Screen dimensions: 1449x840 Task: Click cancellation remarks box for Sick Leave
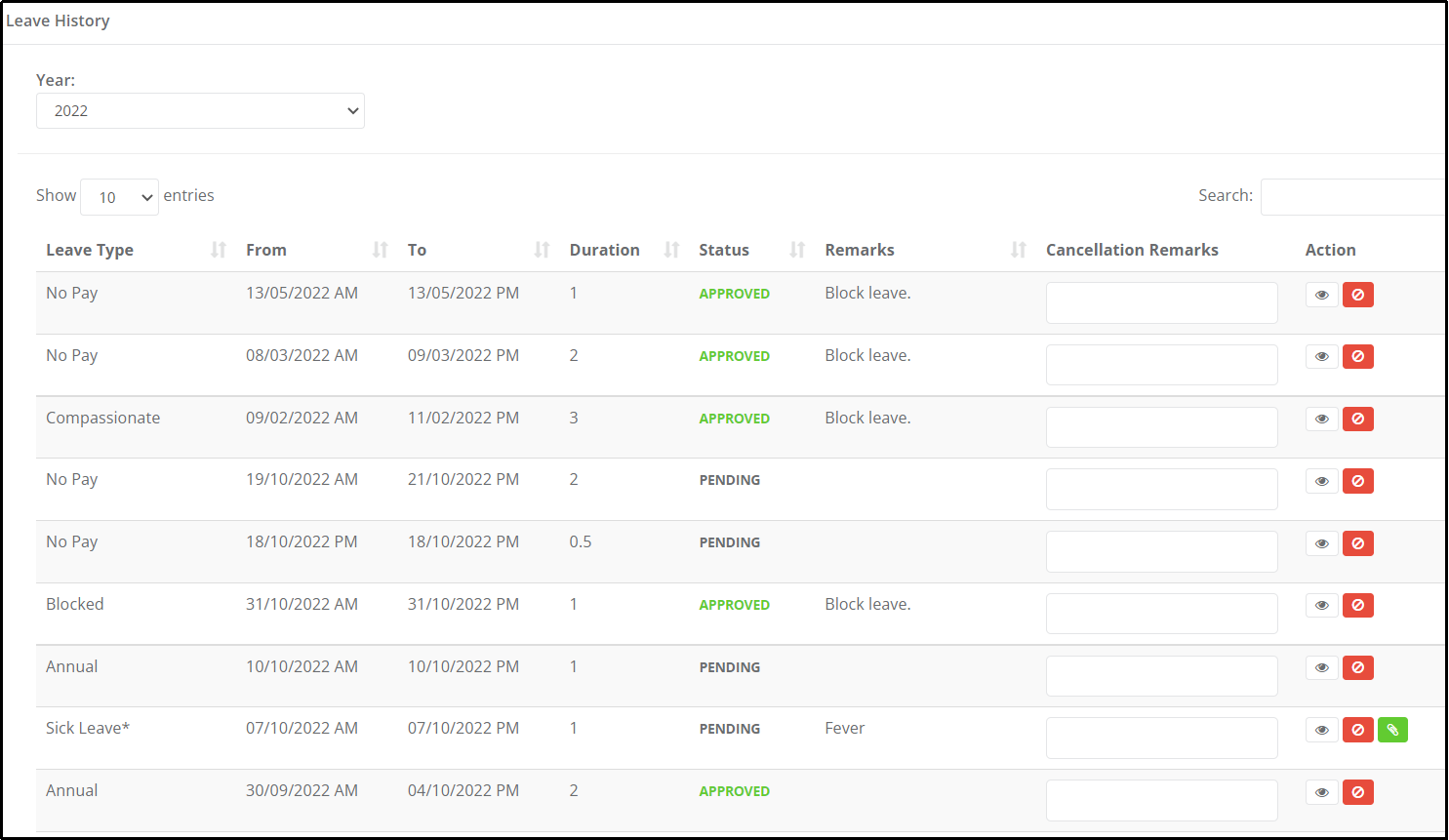(x=1161, y=738)
